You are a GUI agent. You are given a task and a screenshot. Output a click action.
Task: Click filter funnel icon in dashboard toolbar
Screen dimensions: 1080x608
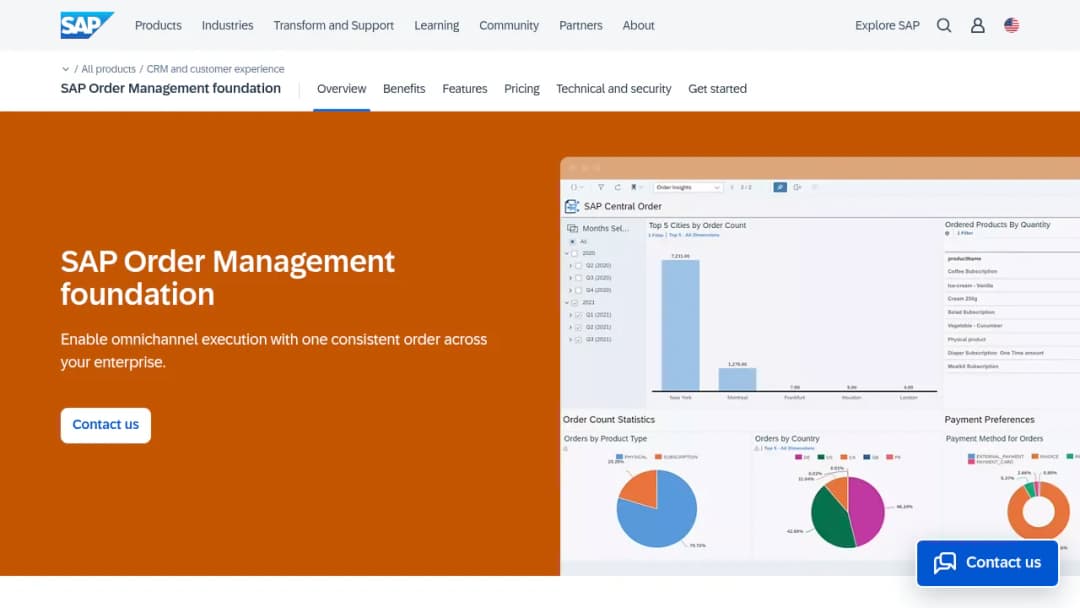click(601, 187)
